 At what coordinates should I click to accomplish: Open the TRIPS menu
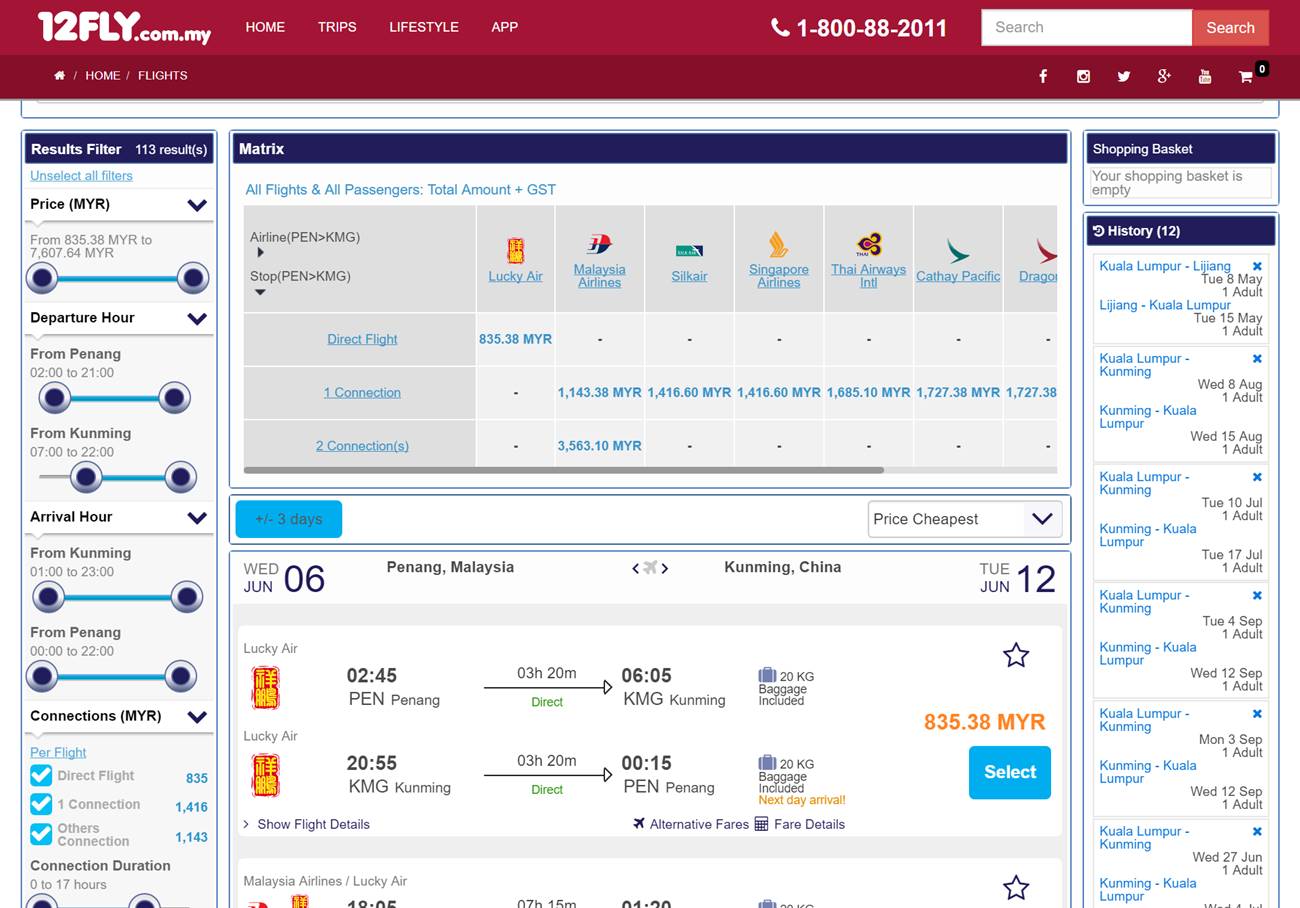(337, 27)
